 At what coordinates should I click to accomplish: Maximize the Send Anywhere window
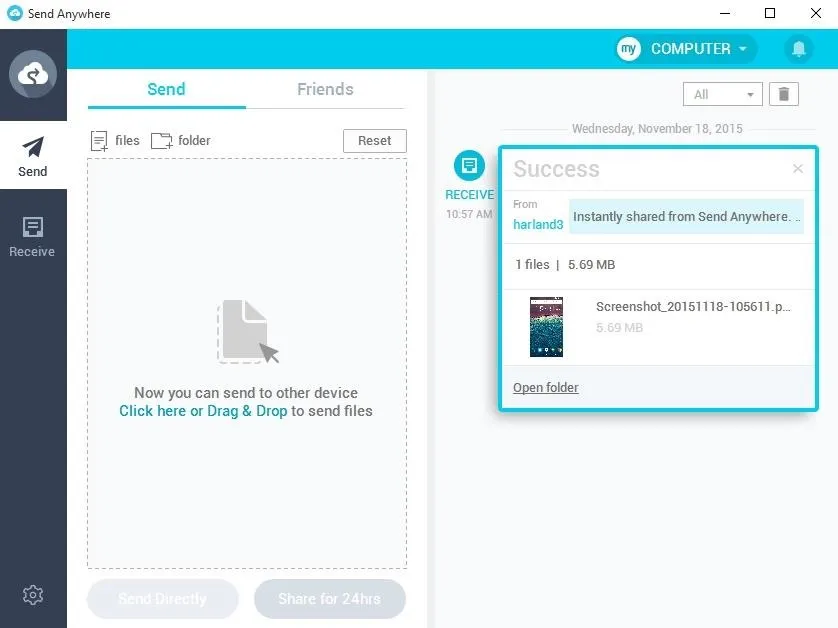point(770,13)
